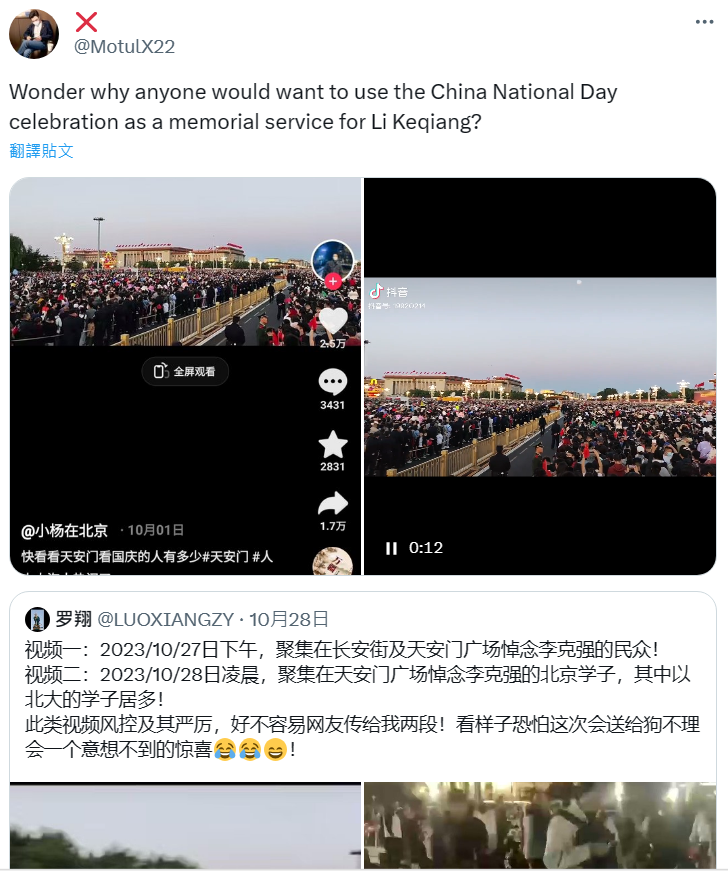
Task: Click the 翻譯貼文 translate post link
Action: (42, 151)
